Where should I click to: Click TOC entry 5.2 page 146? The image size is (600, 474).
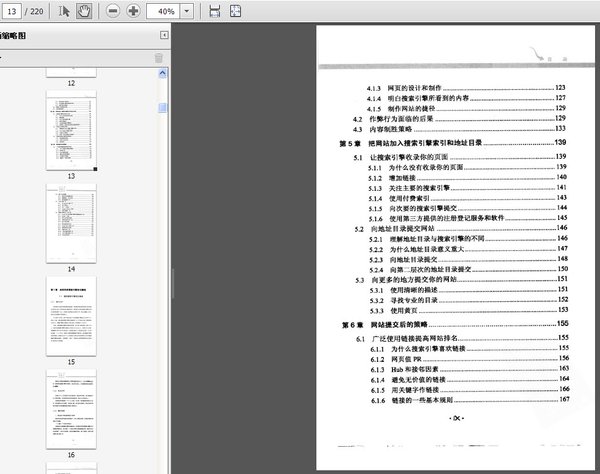[461, 228]
